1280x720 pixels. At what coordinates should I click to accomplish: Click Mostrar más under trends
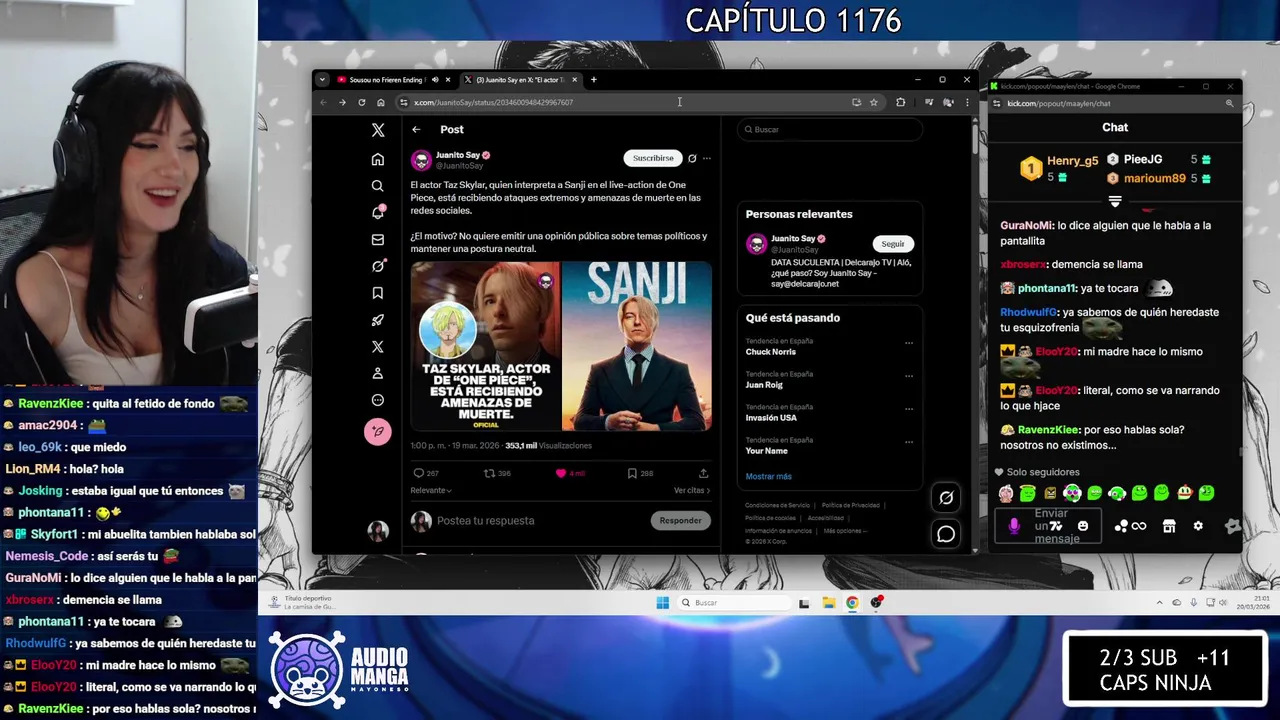click(x=768, y=476)
